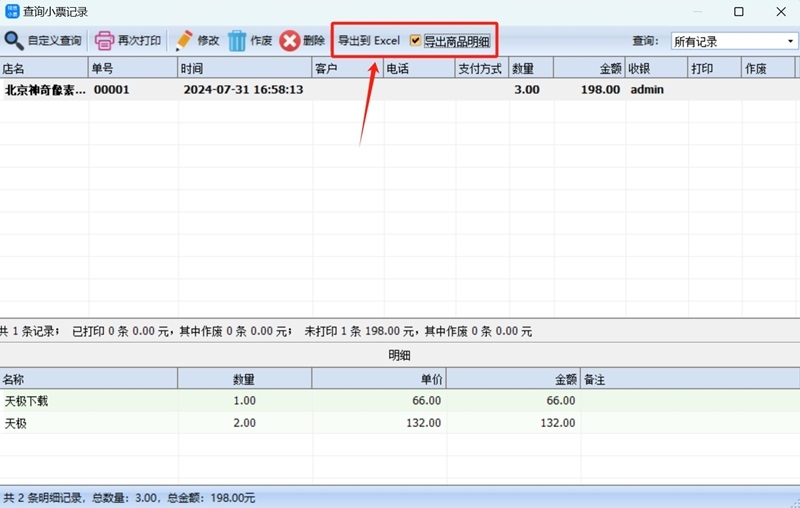Click unit price 66.00 of 天极下载
This screenshot has height=508, width=800.
tap(427, 400)
